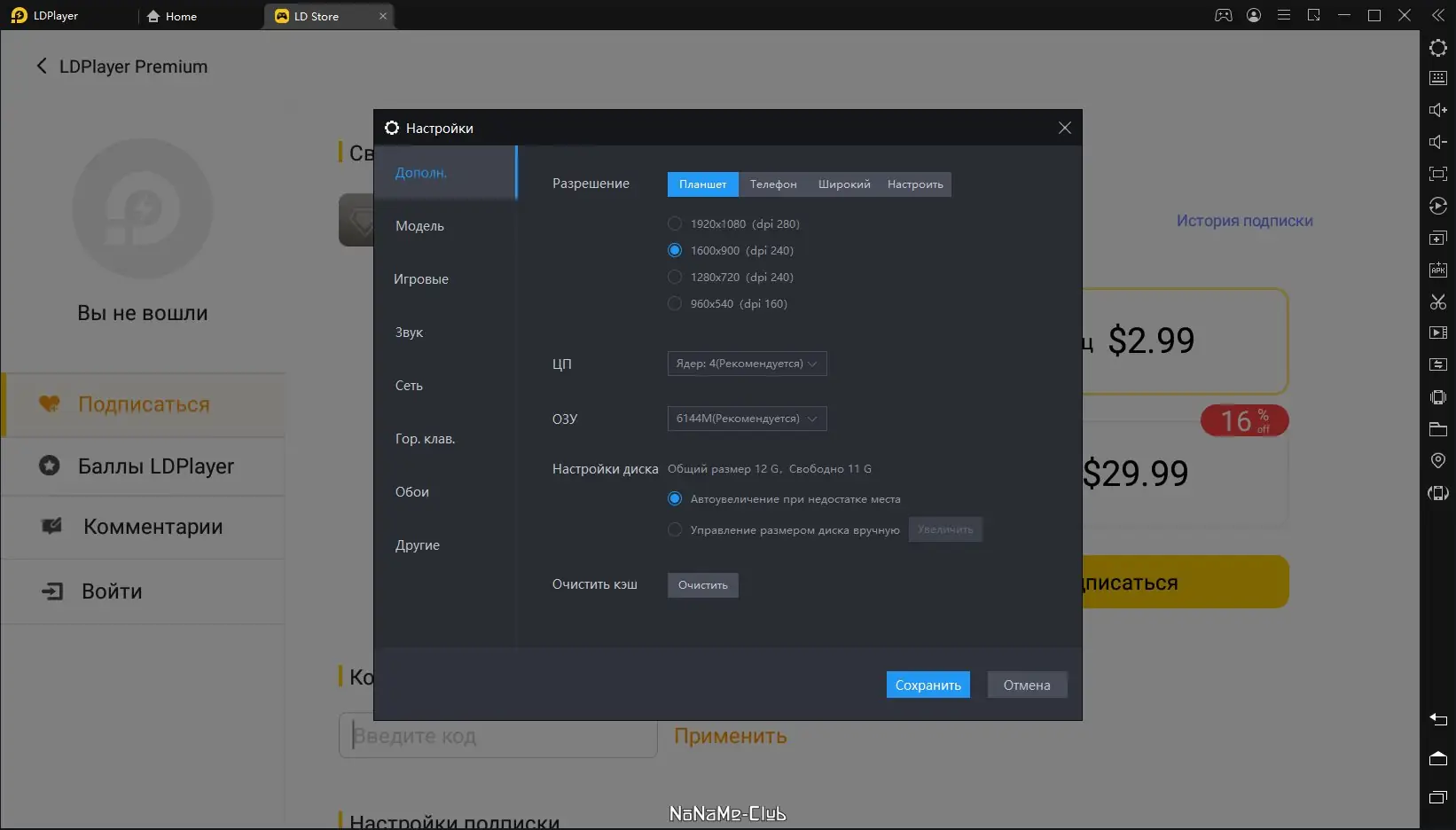1456x830 pixels.
Task: Select Автоувеличение при недостатке места option
Action: (x=675, y=499)
